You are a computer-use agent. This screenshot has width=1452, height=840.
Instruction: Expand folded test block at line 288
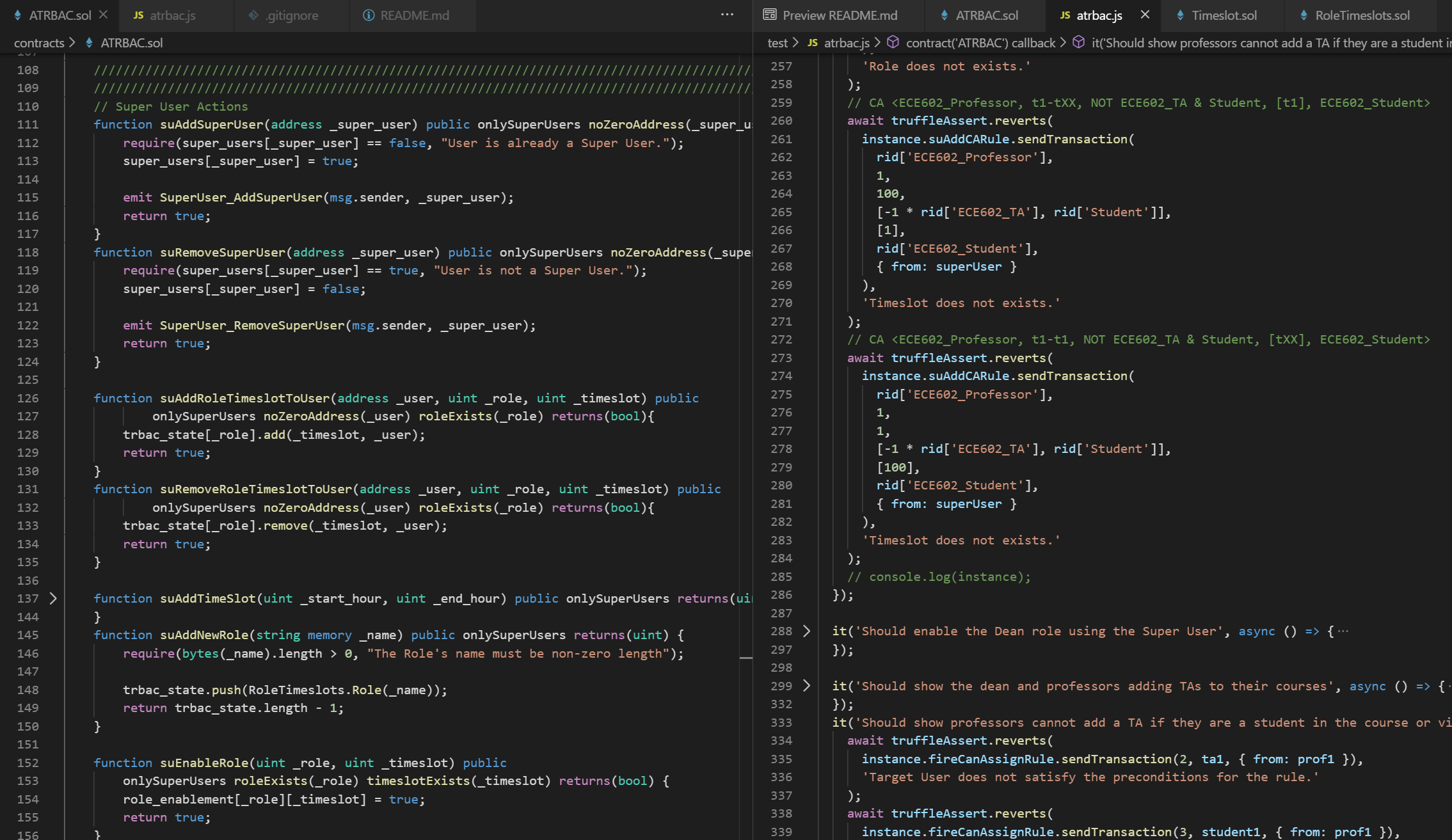click(x=806, y=631)
